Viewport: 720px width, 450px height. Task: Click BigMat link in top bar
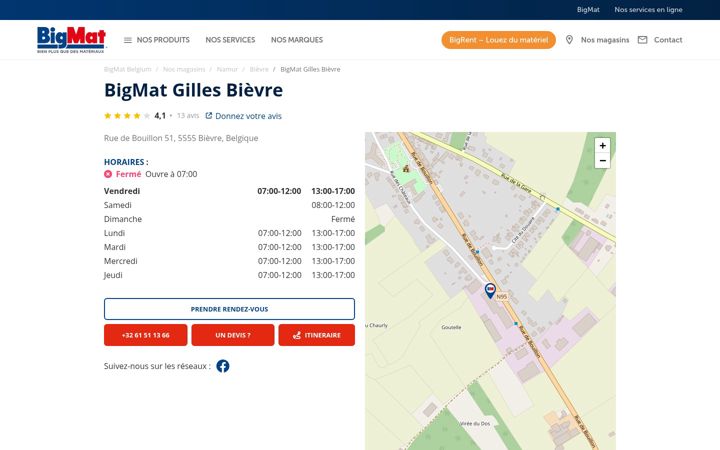[x=588, y=10]
